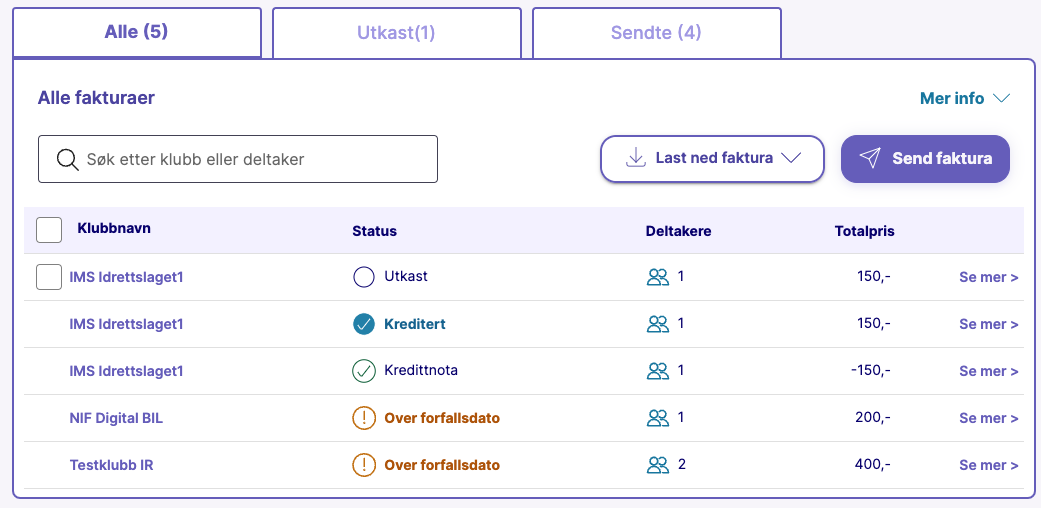
Task: Click Testklubb IR participants people icon
Action: tap(658, 465)
